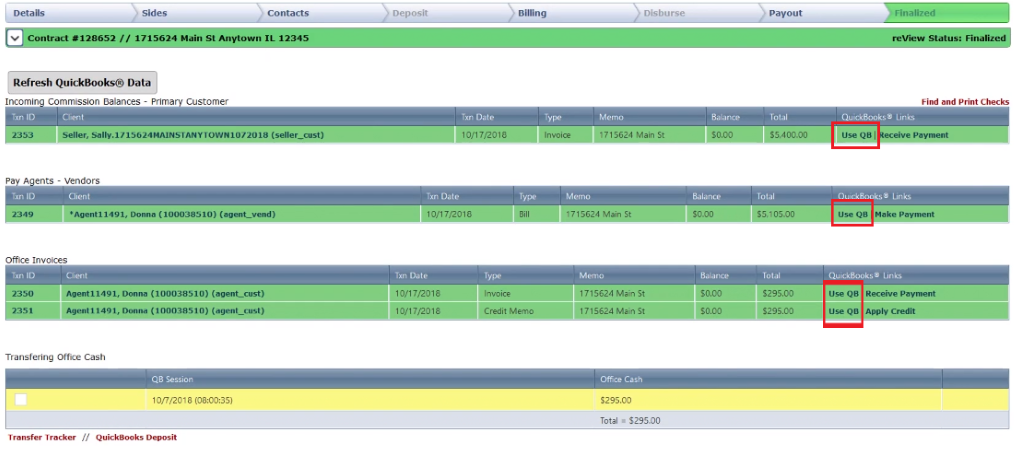This screenshot has width=1024, height=458.
Task: Click Receive Payment for invoice 2350
Action: click(x=900, y=294)
